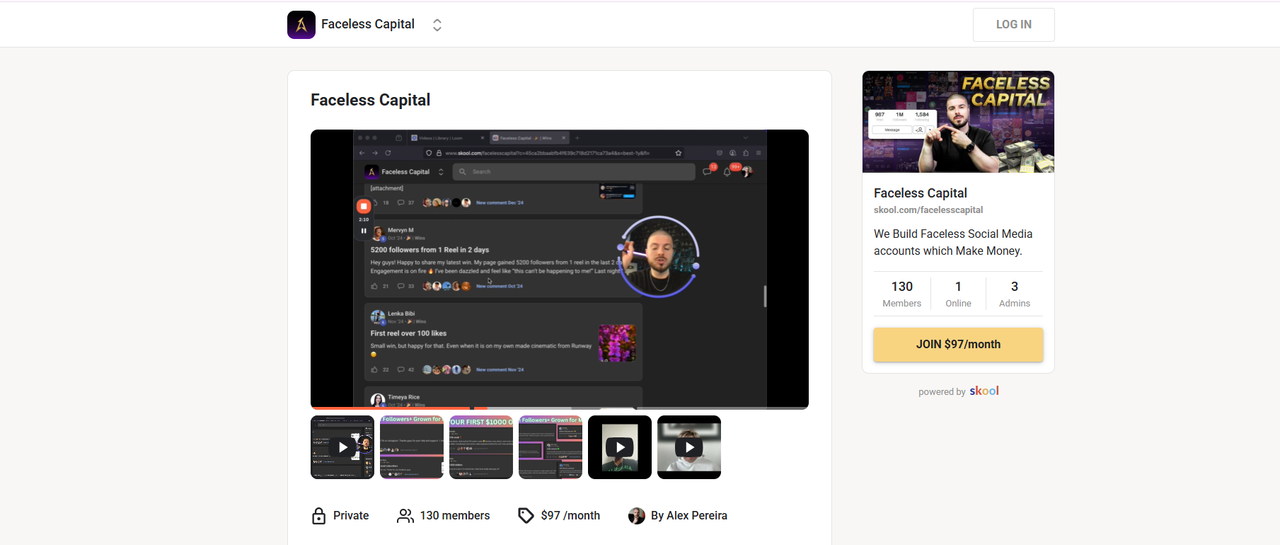1280x545 pixels.
Task: Select the third thumbnail about FIRST $1000
Action: [481, 447]
